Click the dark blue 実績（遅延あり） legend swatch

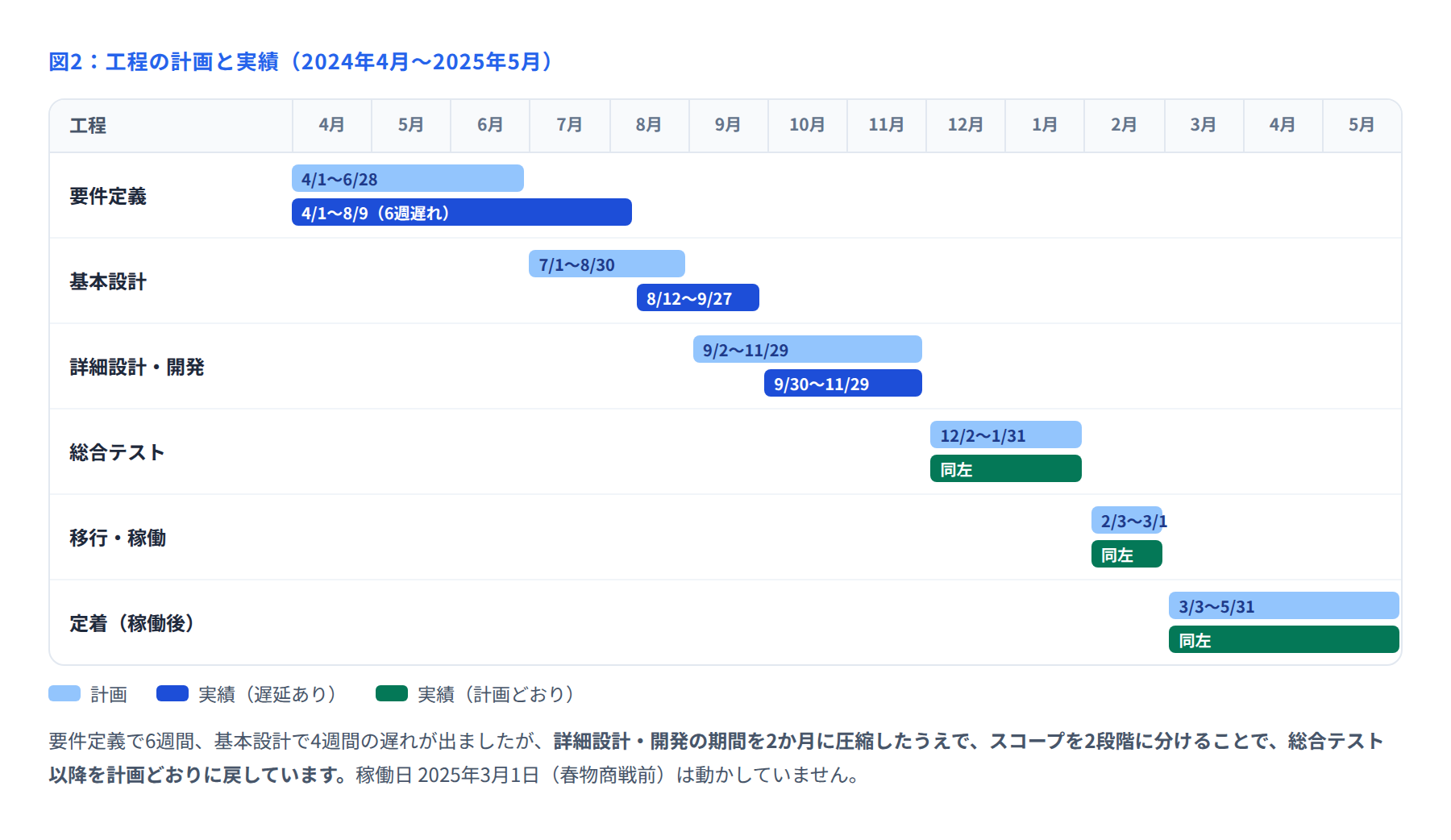coord(173,693)
